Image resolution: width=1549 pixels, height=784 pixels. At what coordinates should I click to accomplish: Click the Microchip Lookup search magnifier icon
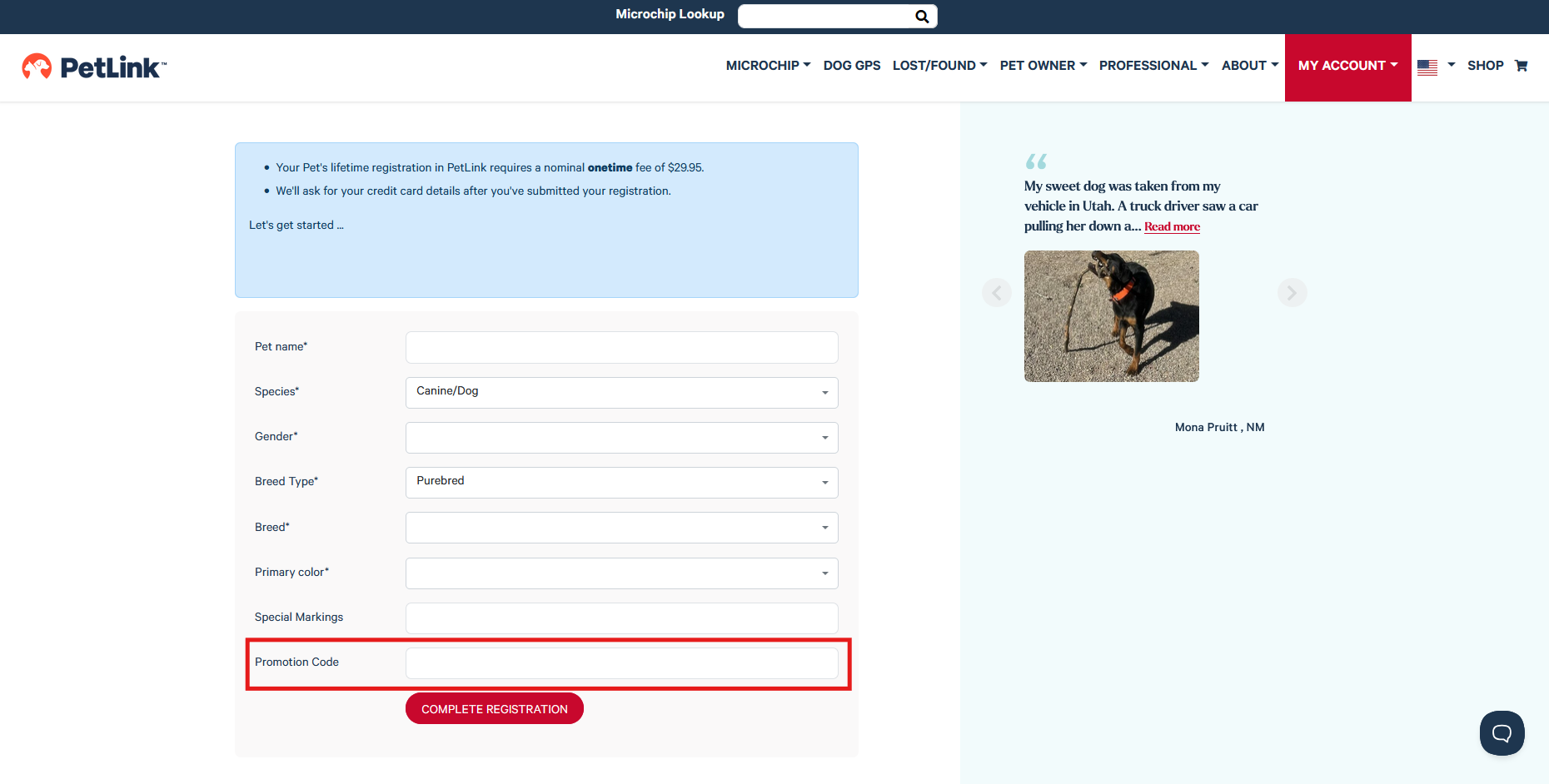tap(922, 17)
